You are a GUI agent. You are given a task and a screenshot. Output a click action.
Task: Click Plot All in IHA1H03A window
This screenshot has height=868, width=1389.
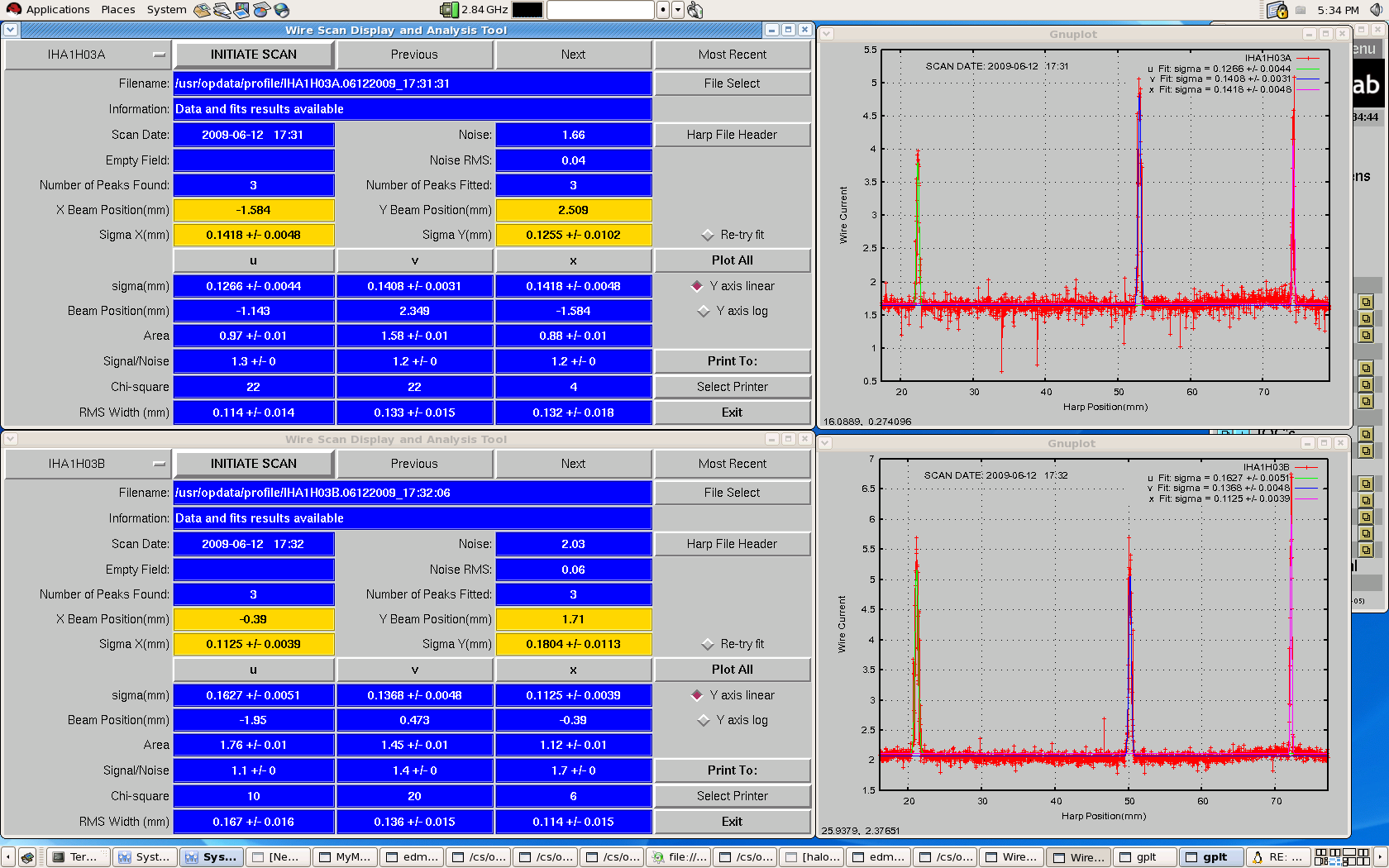[733, 260]
